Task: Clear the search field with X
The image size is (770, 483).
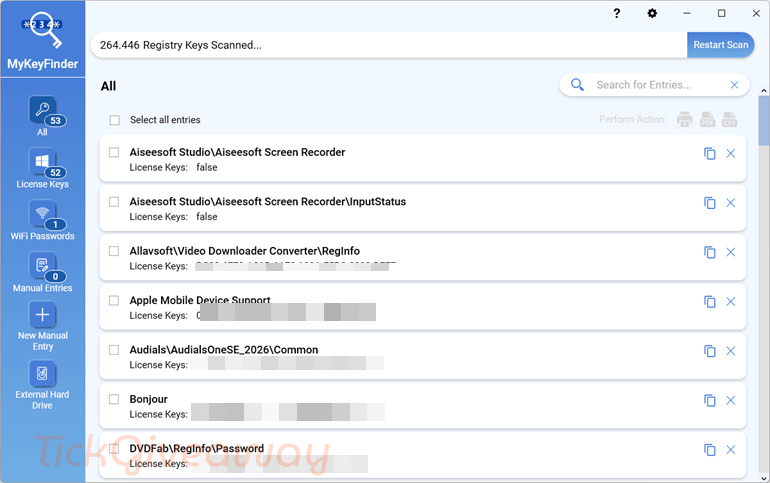Action: point(735,85)
